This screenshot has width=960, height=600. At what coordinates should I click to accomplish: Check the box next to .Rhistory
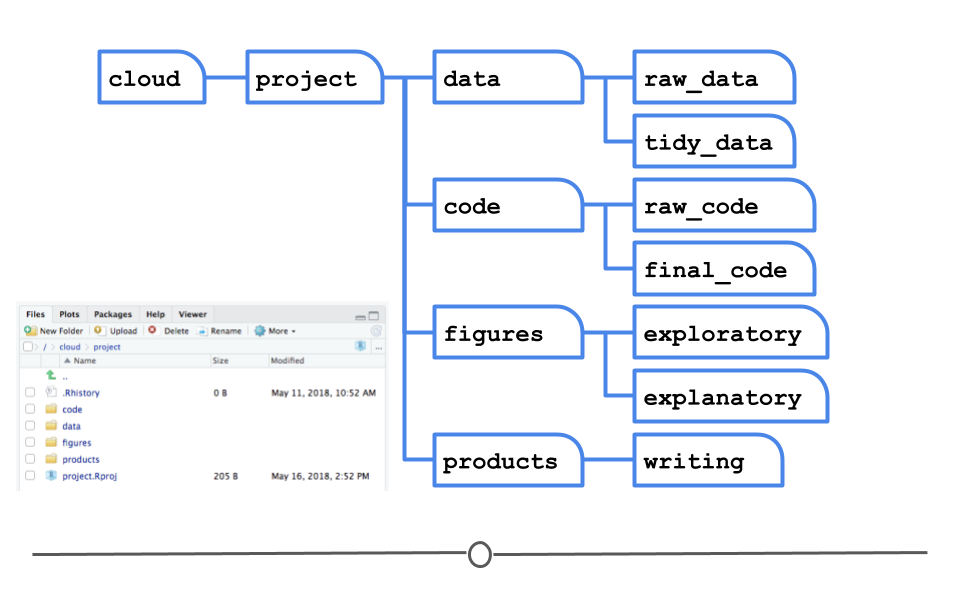point(30,393)
